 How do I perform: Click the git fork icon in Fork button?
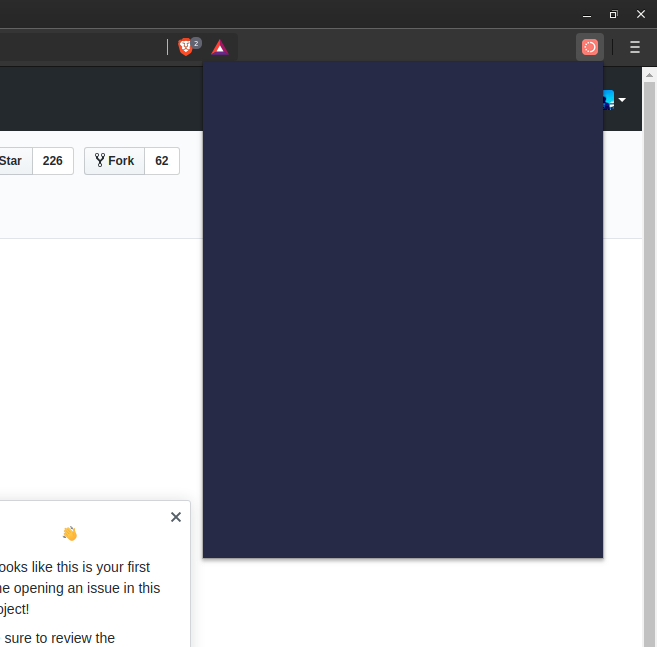[x=100, y=160]
